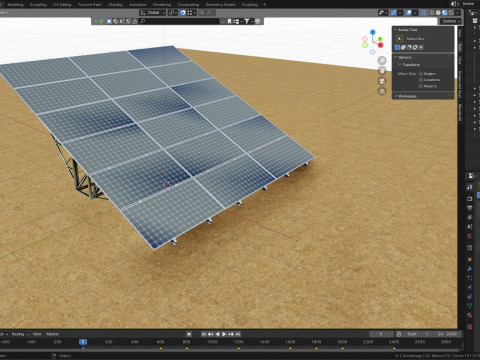Viewport: 480px width, 360px height.
Task: Jump to previous keyframe
Action: [211, 334]
